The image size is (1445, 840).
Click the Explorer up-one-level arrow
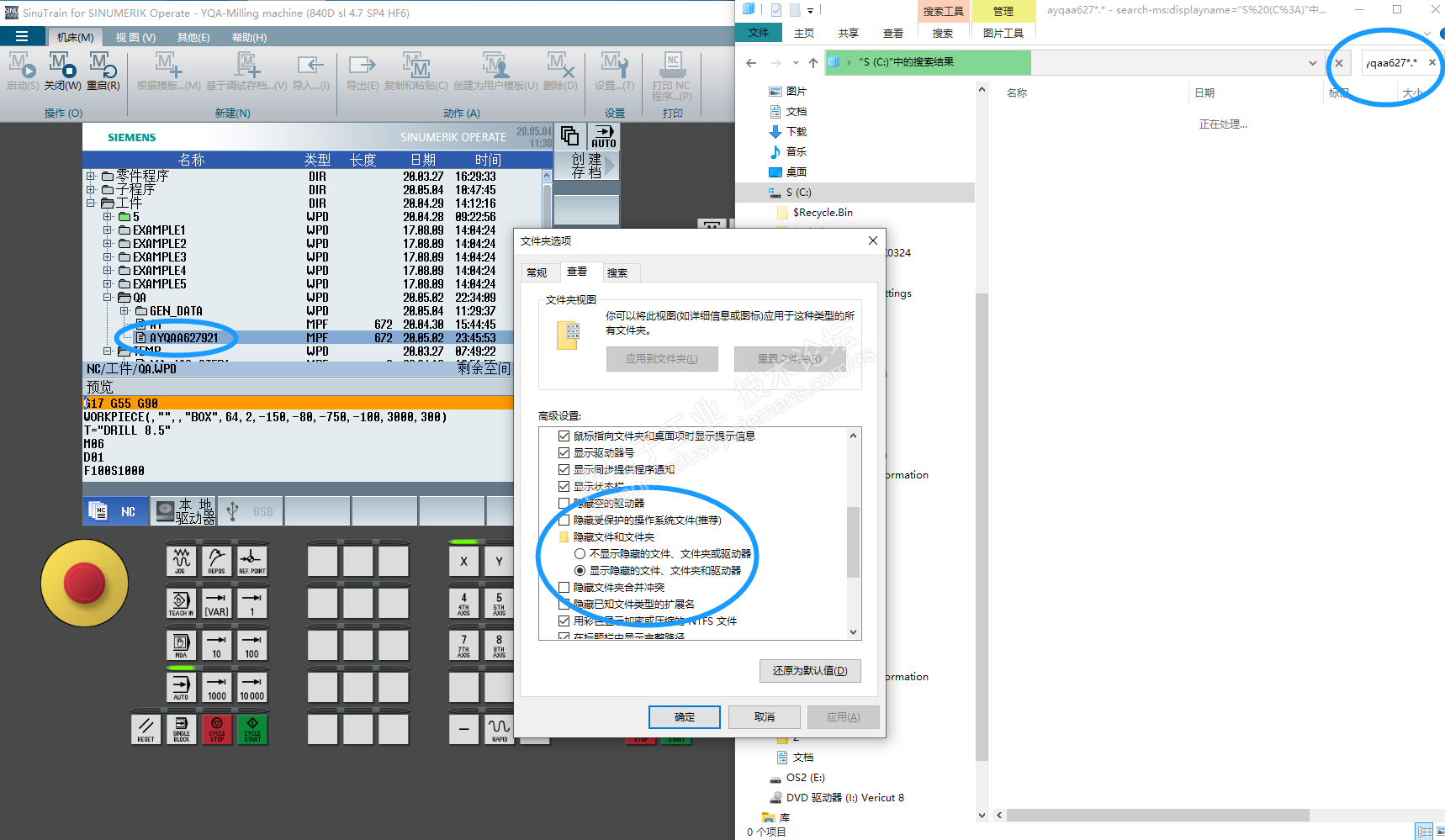coord(812,62)
